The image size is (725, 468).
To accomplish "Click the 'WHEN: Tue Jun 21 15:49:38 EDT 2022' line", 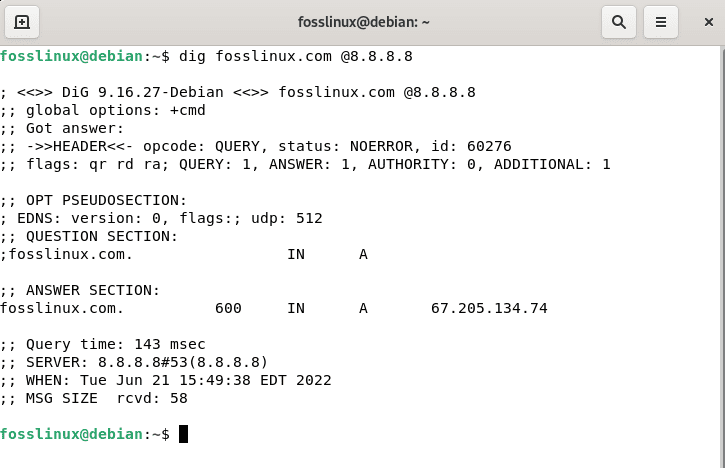I will pos(166,381).
